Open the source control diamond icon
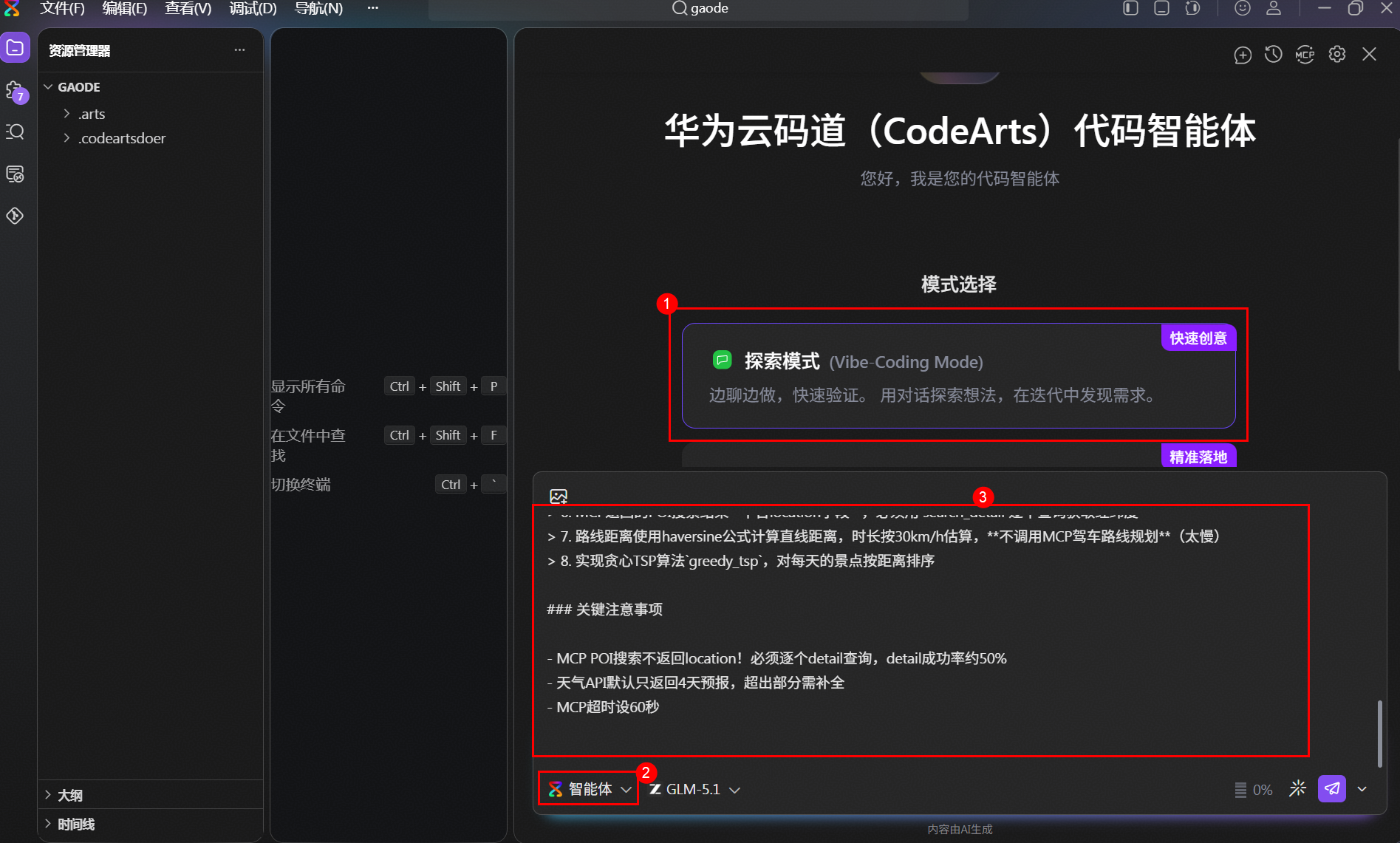 [16, 216]
